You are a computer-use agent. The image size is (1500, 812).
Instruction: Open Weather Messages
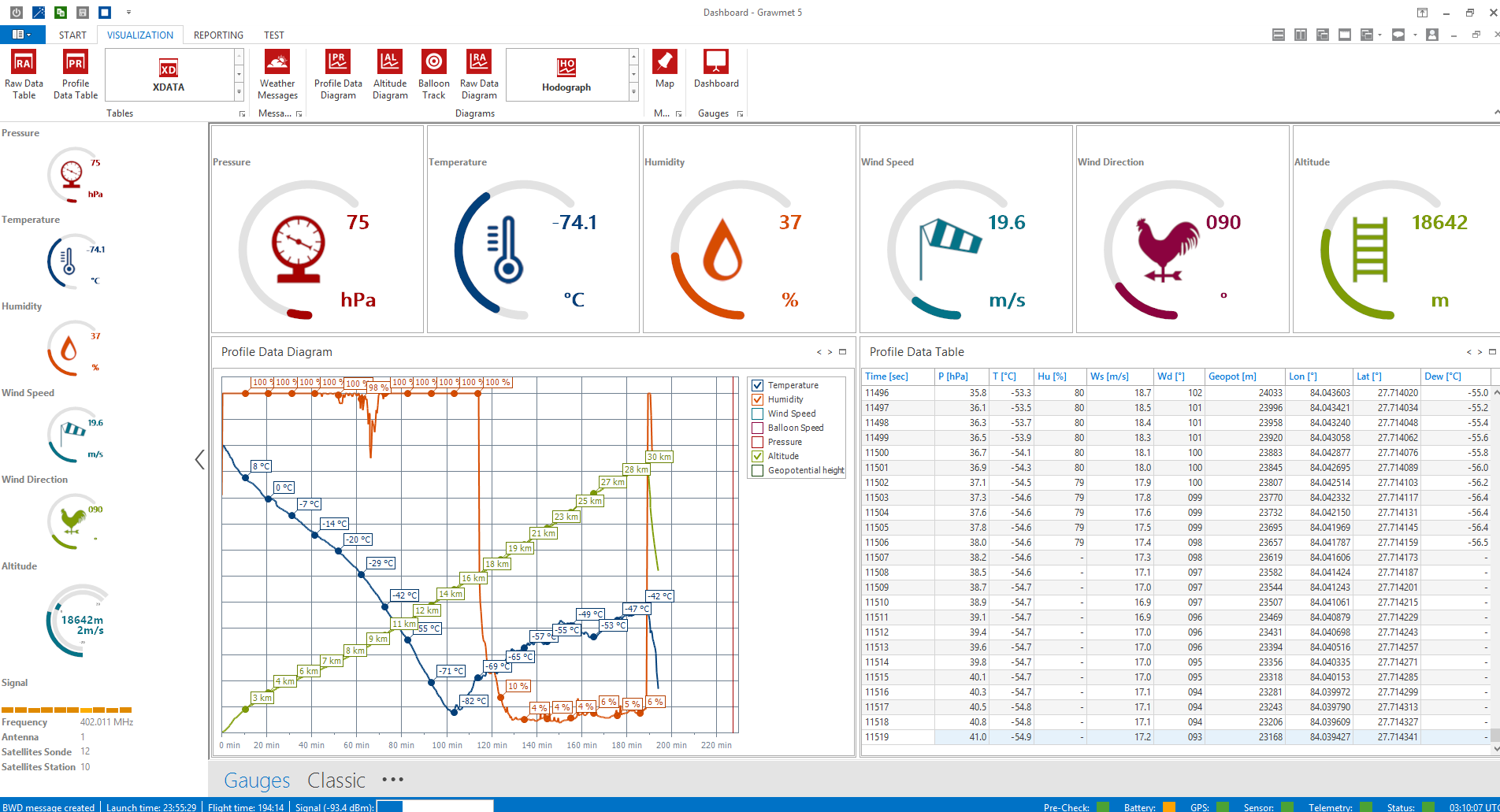point(277,74)
